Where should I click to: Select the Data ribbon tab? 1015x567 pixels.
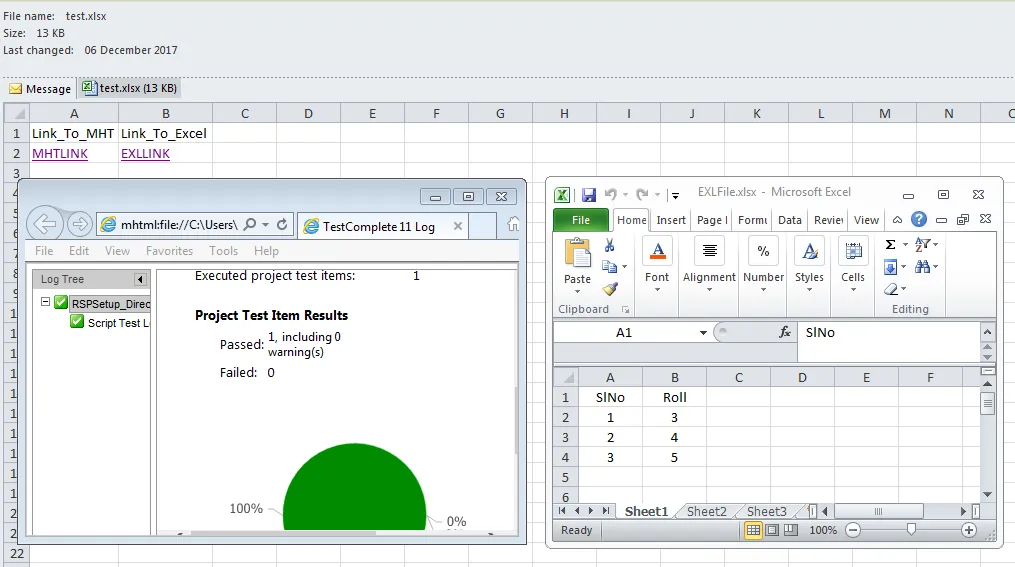pos(790,220)
